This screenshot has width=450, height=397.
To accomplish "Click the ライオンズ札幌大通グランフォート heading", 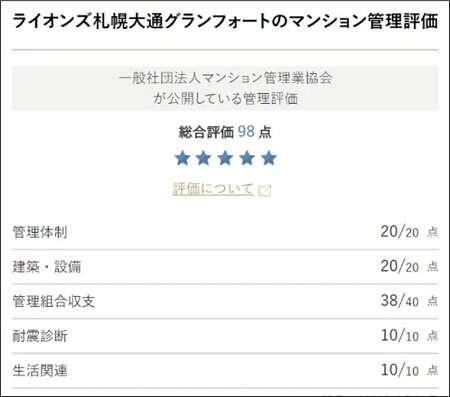I will coord(225,21).
